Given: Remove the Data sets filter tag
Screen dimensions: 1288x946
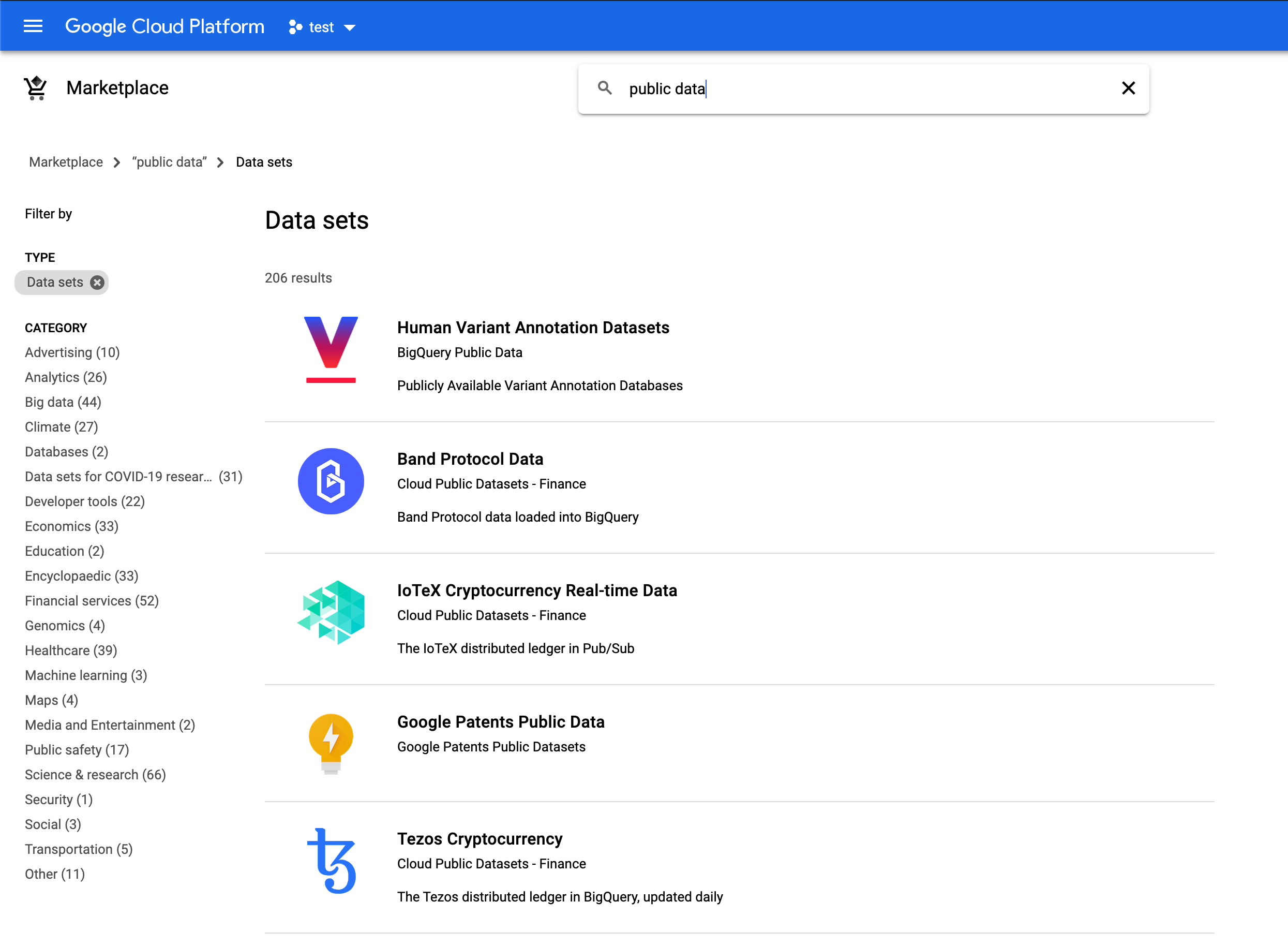Looking at the screenshot, I should pos(97,282).
